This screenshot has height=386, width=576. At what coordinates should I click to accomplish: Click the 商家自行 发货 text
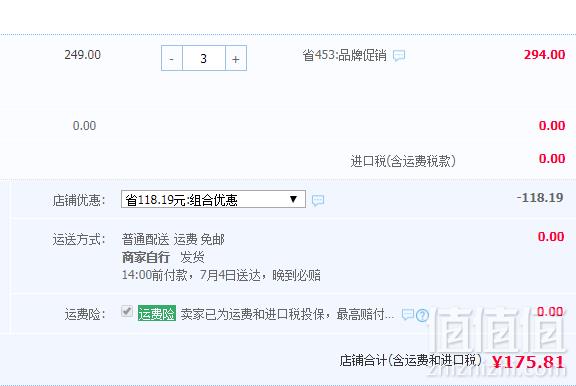[163, 257]
